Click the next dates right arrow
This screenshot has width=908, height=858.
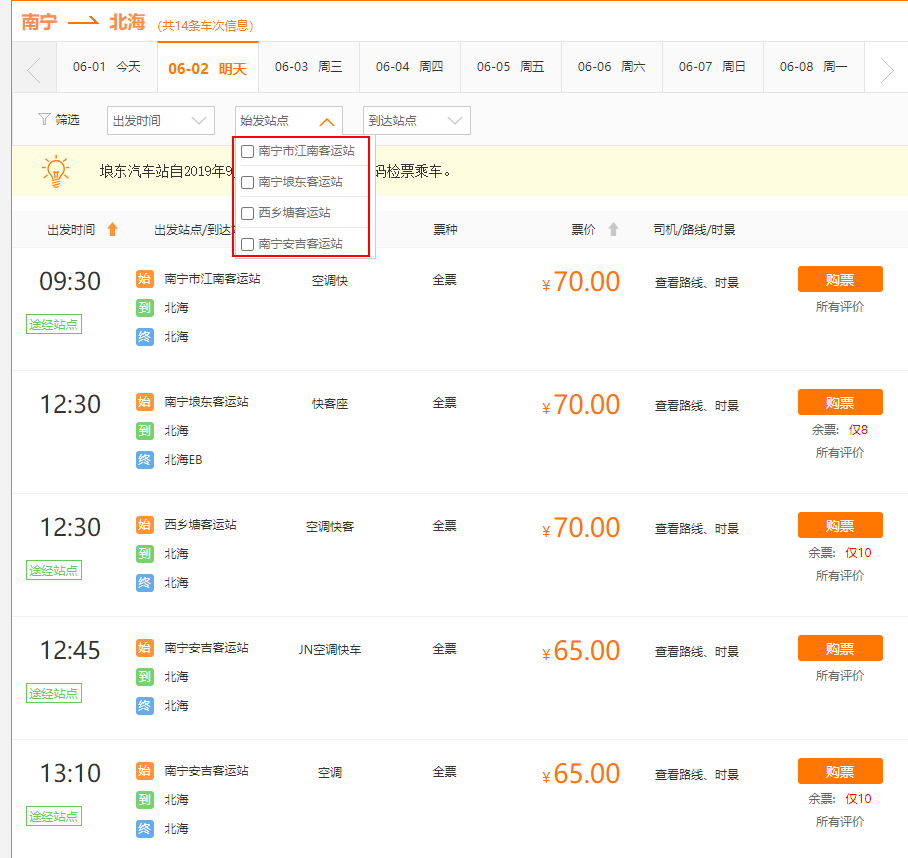[x=886, y=70]
